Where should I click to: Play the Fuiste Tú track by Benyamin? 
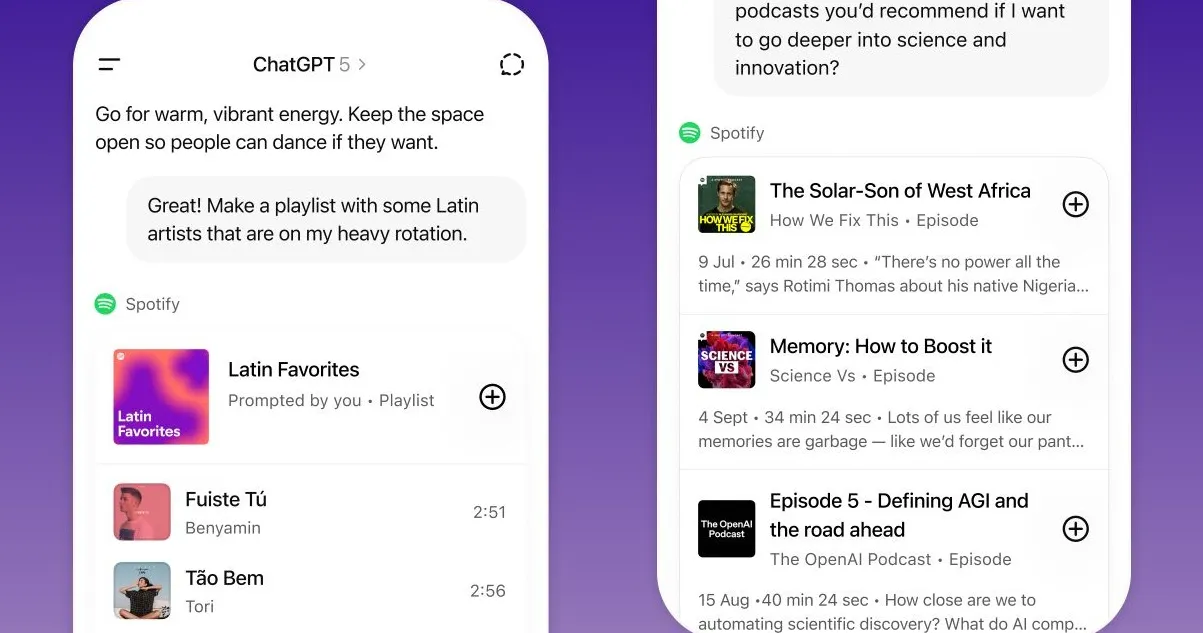click(x=226, y=500)
